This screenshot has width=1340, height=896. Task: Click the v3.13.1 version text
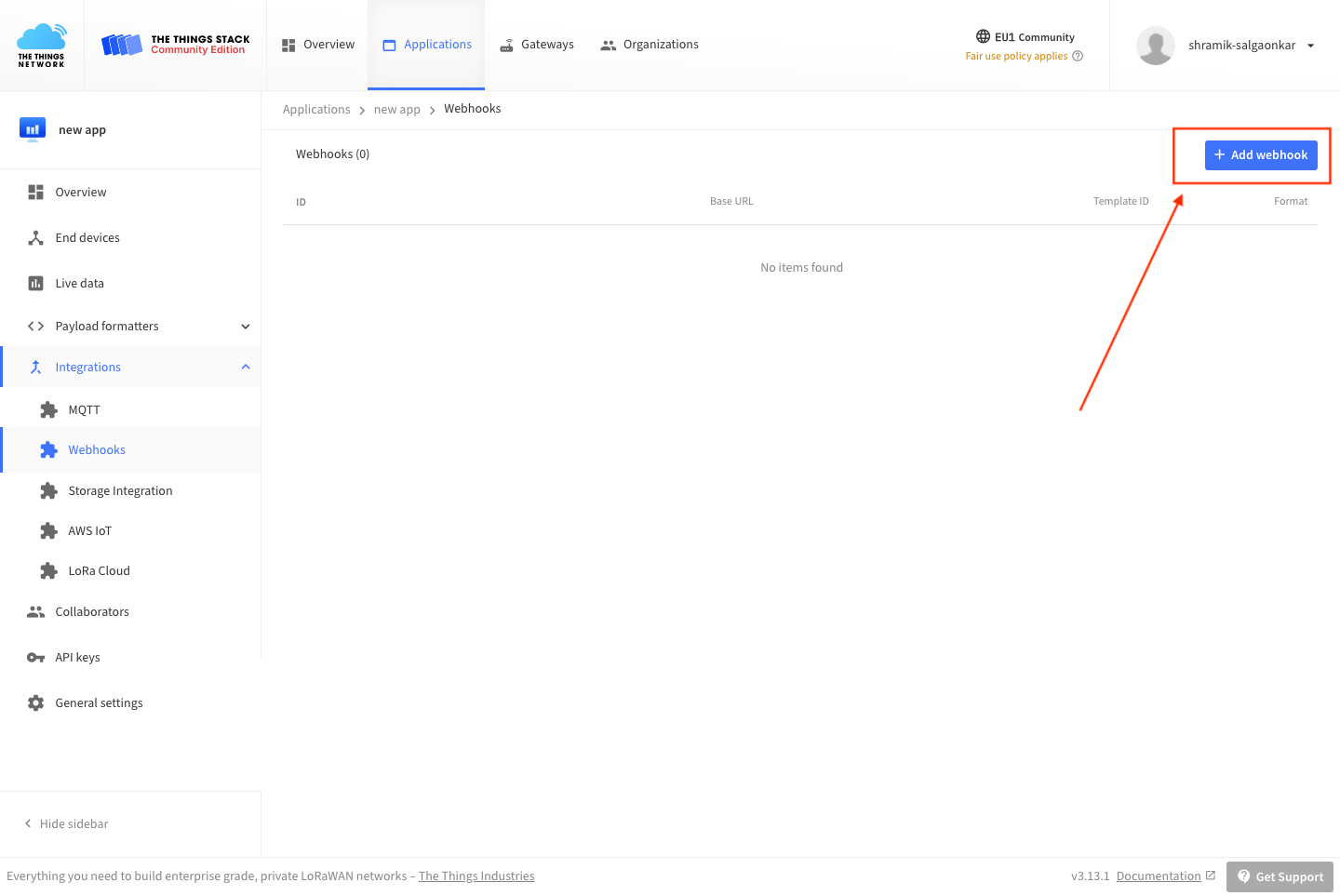(x=1090, y=876)
